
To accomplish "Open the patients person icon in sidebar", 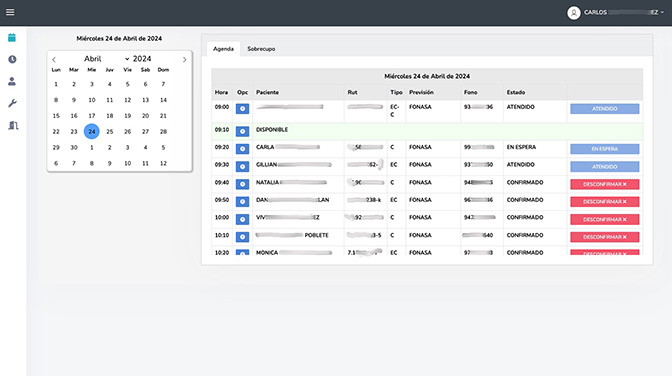I will [12, 81].
